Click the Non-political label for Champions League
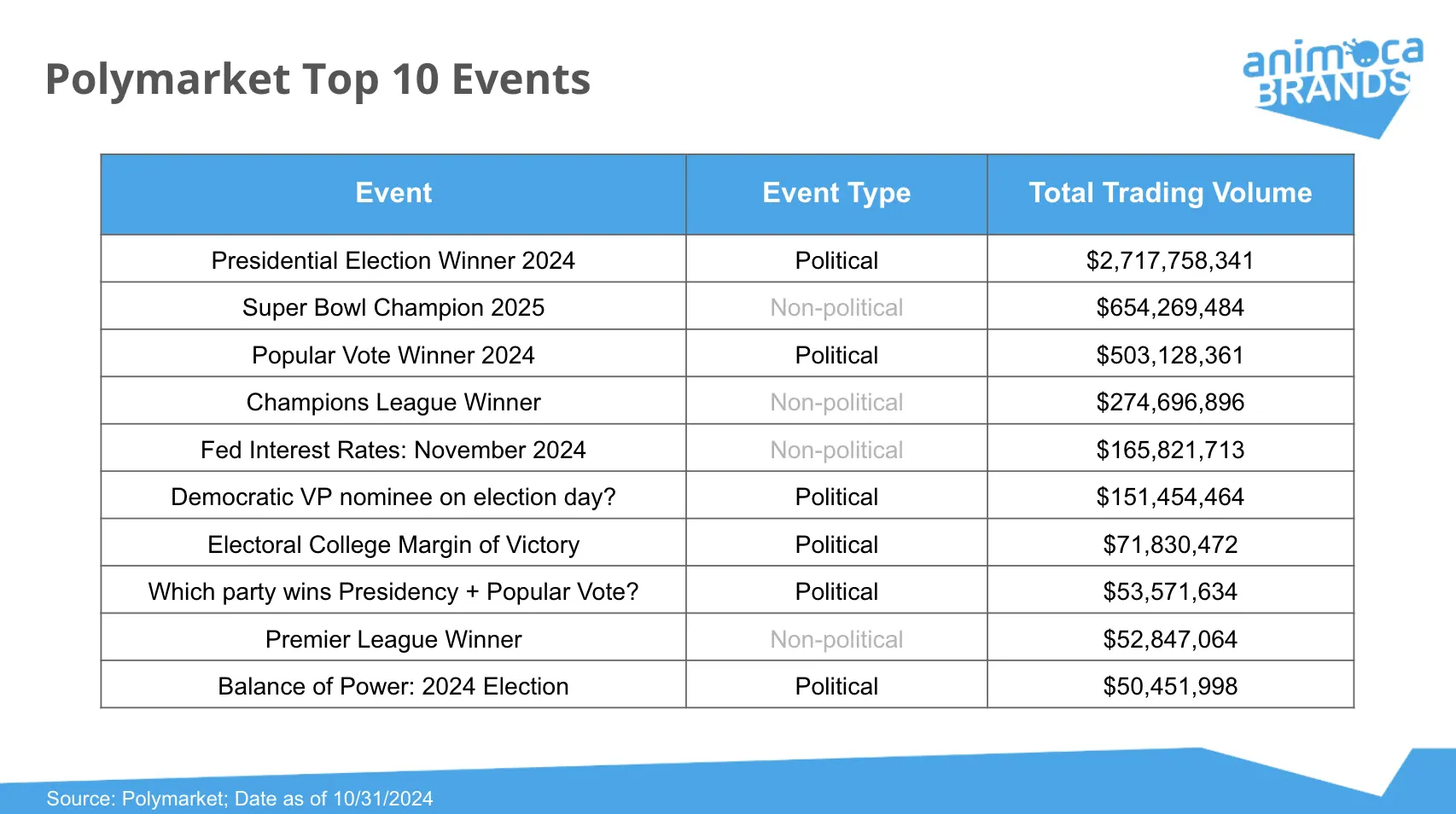1456x814 pixels. [836, 402]
